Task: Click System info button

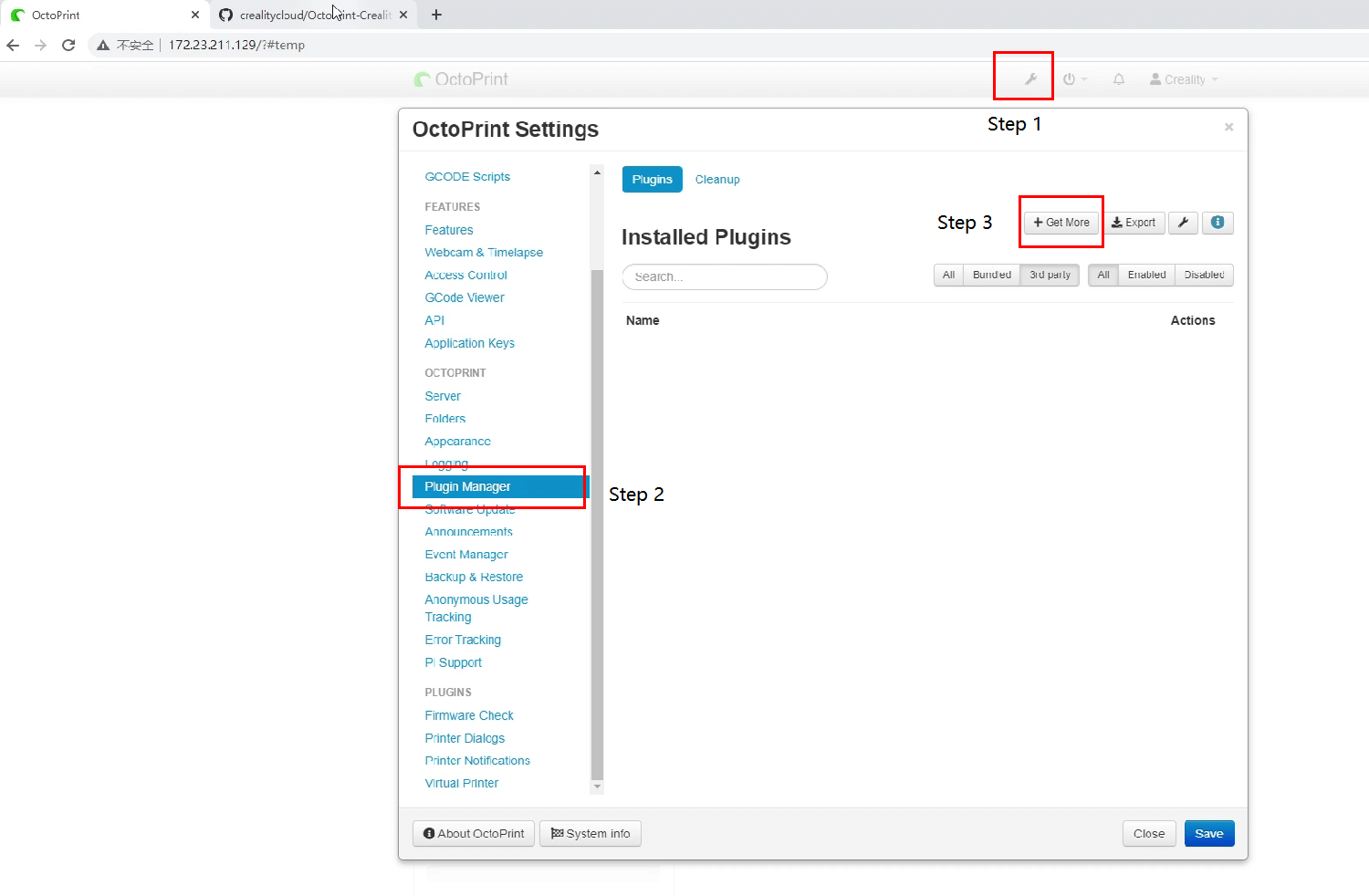Action: tap(590, 833)
